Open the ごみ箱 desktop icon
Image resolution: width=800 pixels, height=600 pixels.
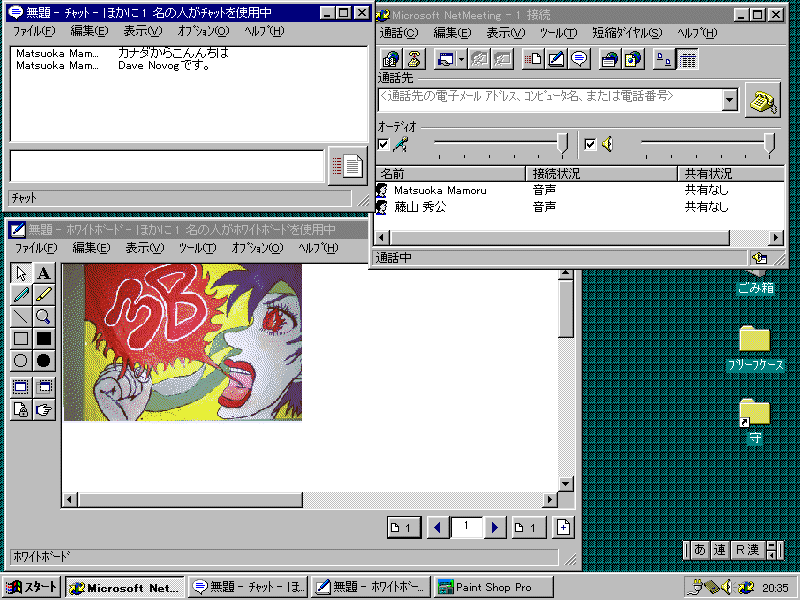(x=756, y=282)
